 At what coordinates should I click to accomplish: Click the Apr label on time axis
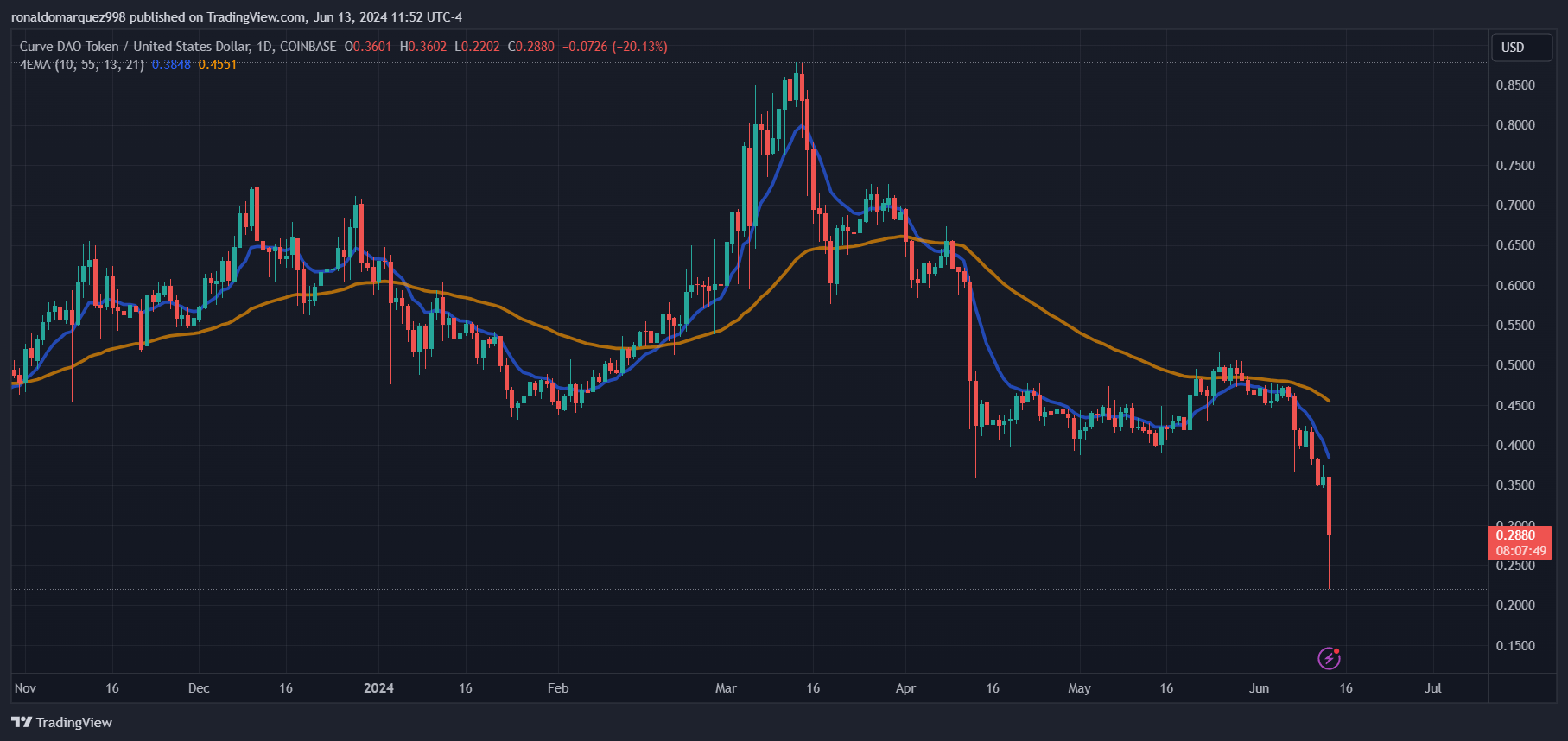tap(905, 688)
